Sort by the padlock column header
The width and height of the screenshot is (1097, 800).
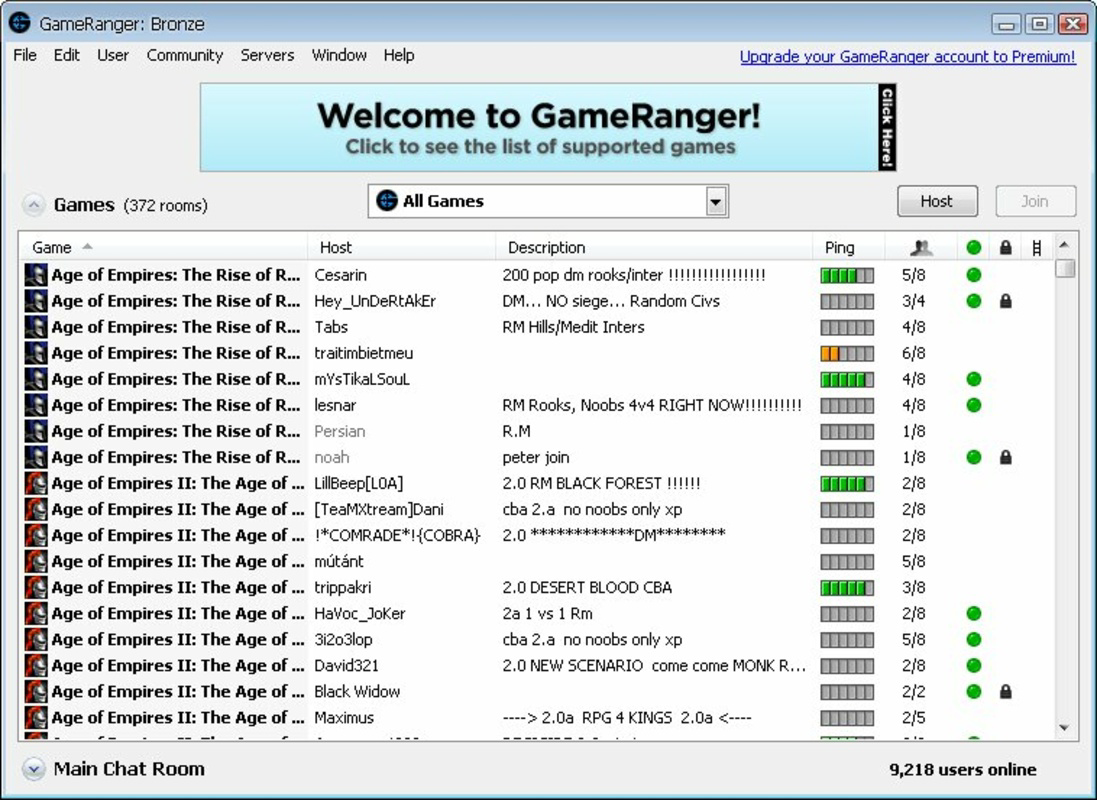coord(1005,247)
